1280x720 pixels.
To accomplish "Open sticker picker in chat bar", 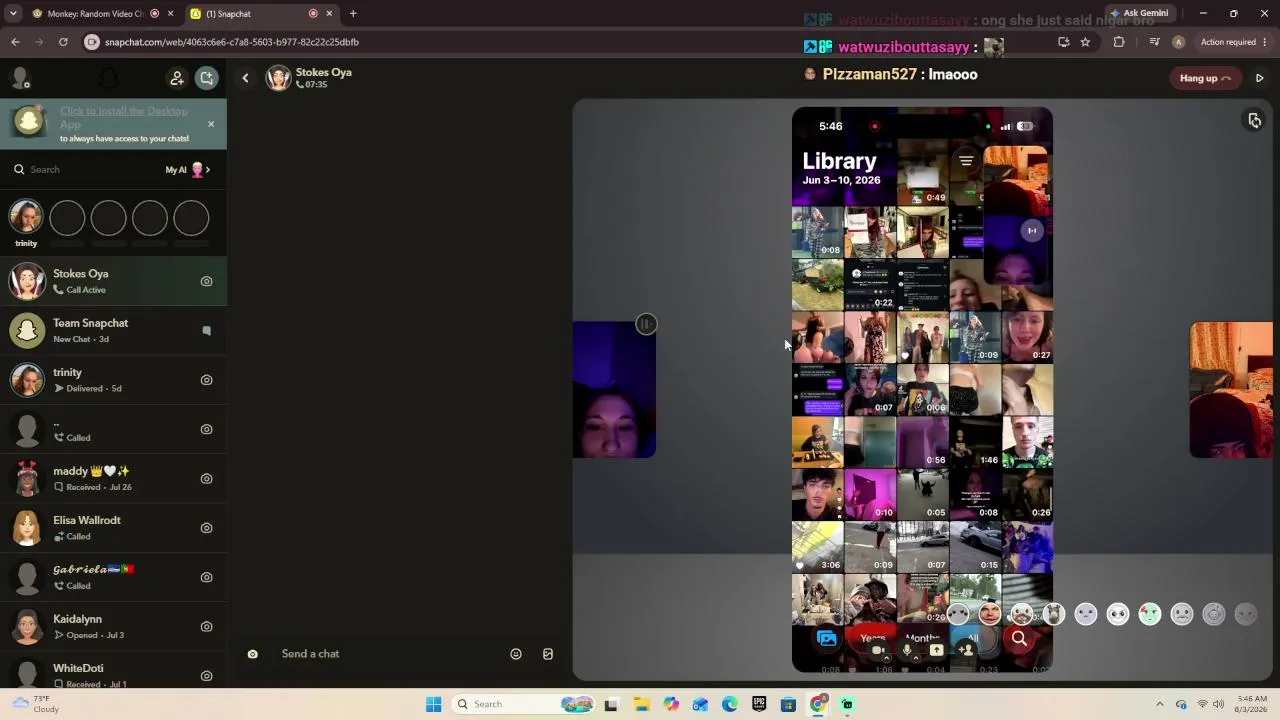I will pyautogui.click(x=548, y=654).
